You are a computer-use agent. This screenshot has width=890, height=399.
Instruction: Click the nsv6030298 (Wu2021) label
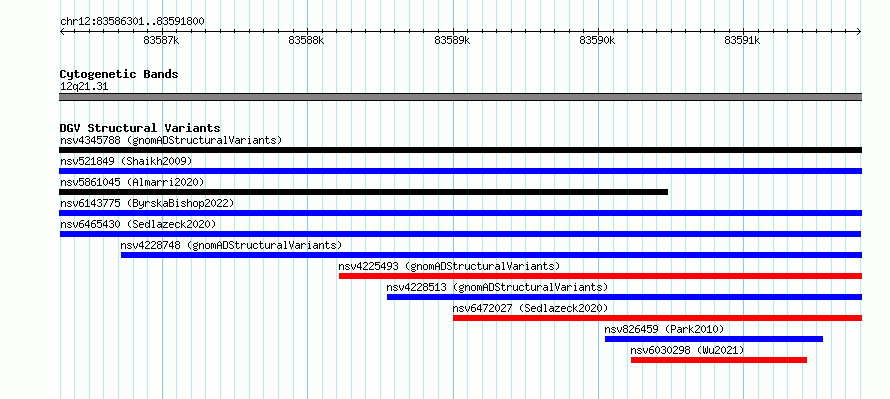coord(687,350)
